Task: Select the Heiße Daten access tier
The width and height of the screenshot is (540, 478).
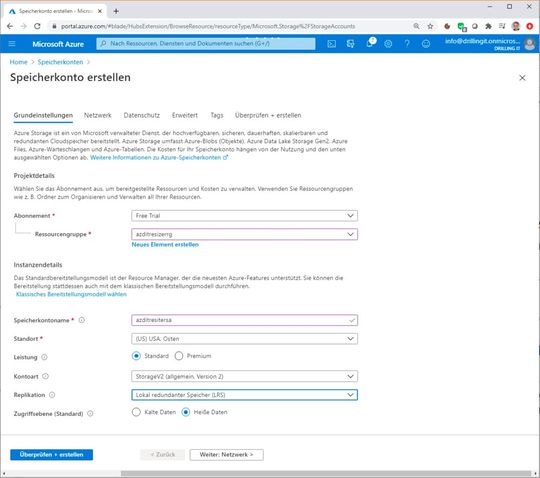Action: pos(186,412)
